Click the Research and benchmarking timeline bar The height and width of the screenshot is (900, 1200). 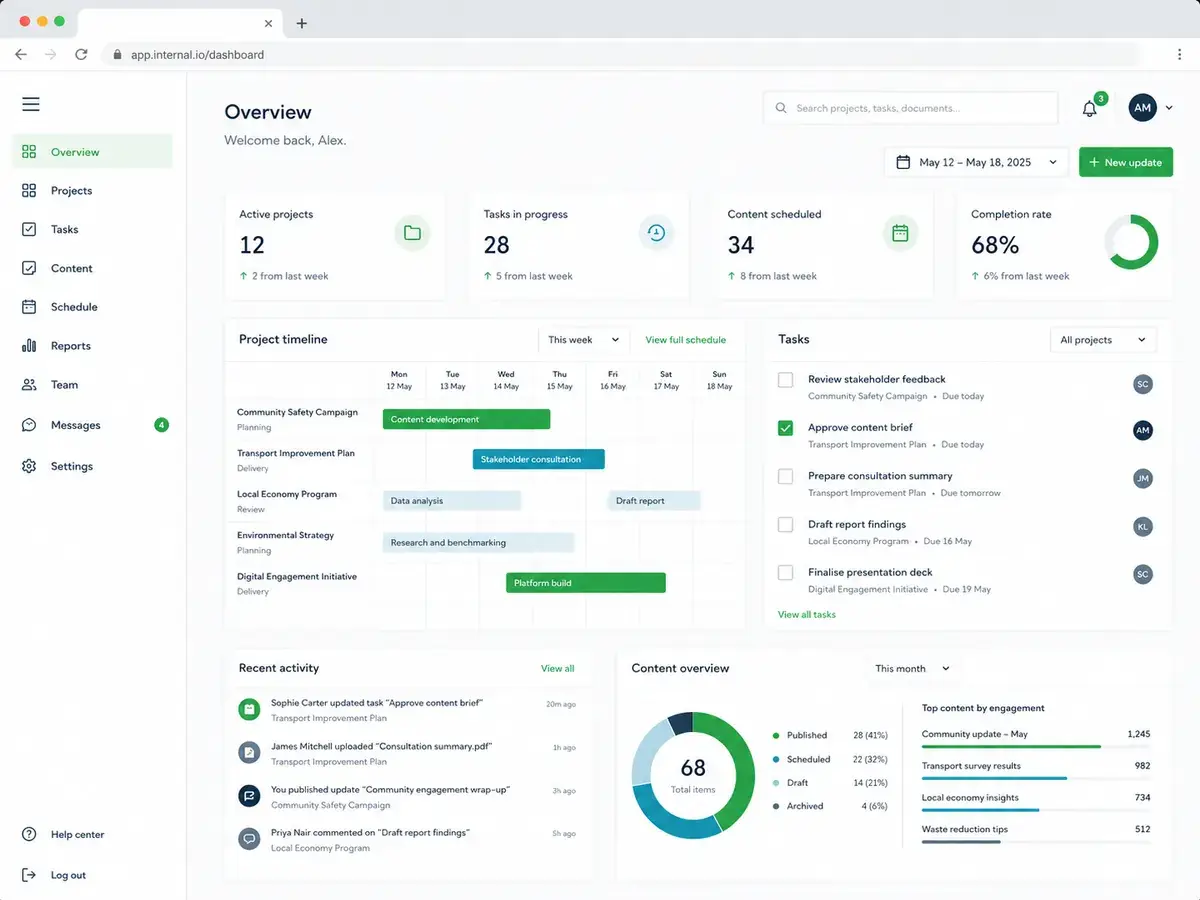(478, 542)
